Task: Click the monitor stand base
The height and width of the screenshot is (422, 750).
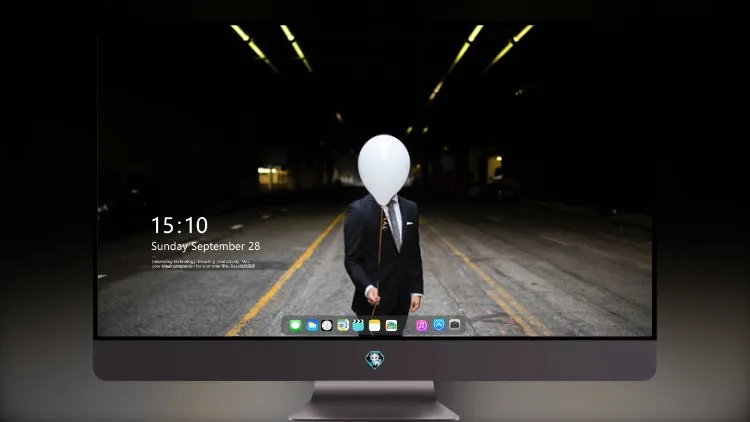Action: tap(374, 409)
